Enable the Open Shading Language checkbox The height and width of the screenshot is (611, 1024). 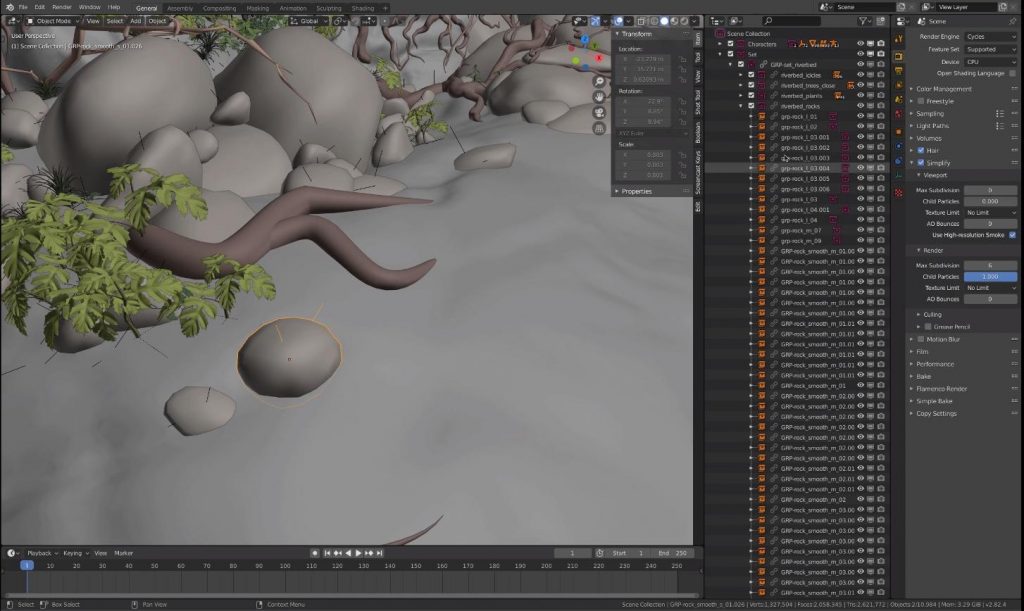pyautogui.click(x=1012, y=73)
